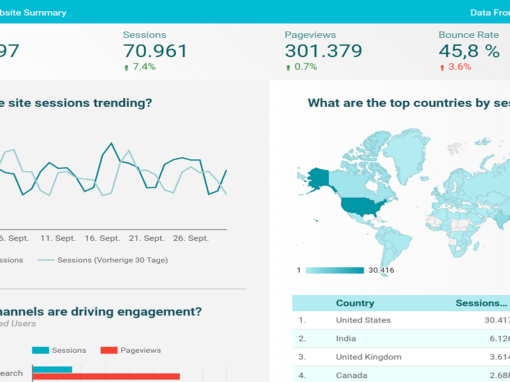Toggle the teal Sessions bar chart legend
This screenshot has width=510, height=382.
(59, 350)
